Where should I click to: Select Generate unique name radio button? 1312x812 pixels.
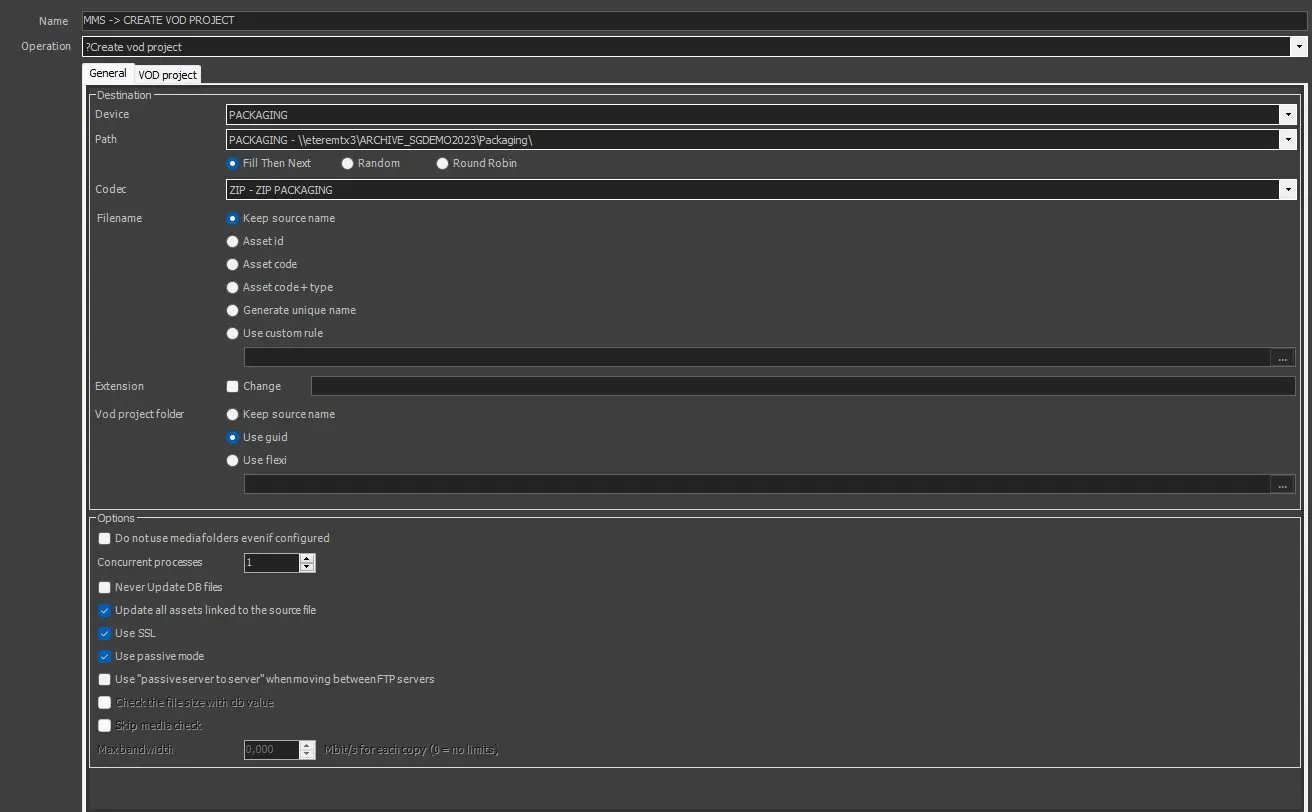point(233,310)
